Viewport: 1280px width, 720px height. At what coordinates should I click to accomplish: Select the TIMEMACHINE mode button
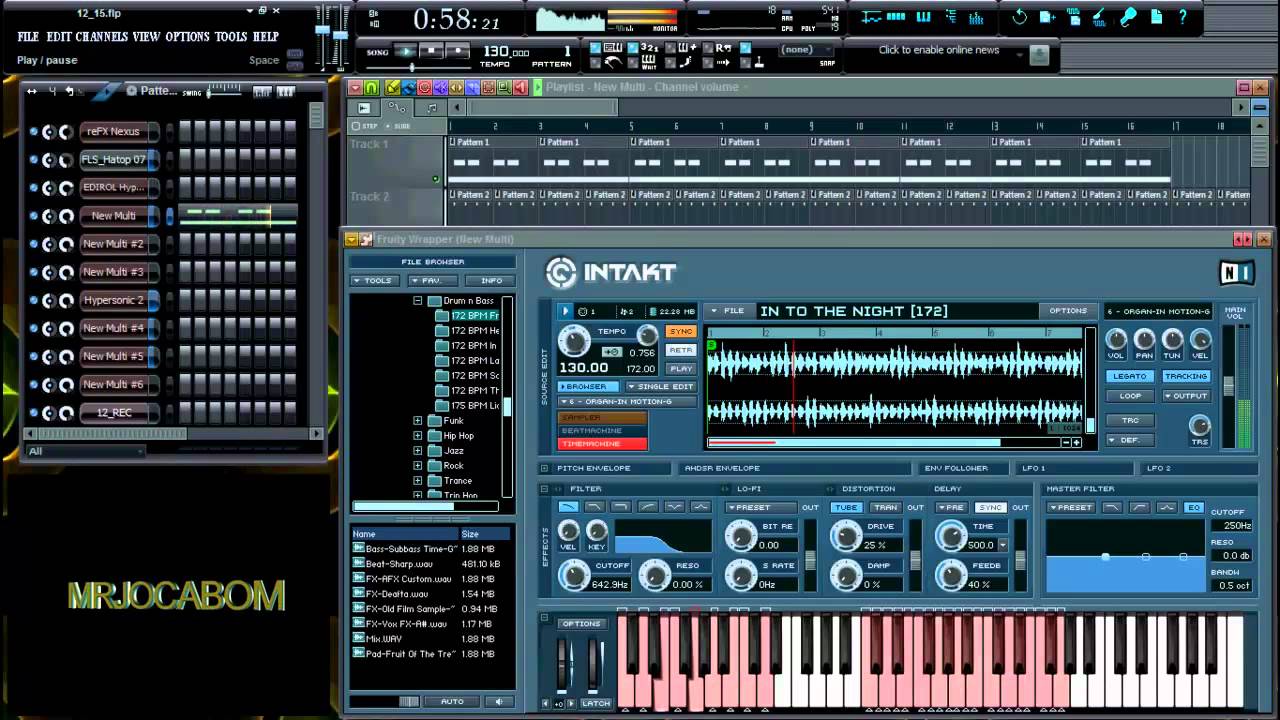point(603,444)
